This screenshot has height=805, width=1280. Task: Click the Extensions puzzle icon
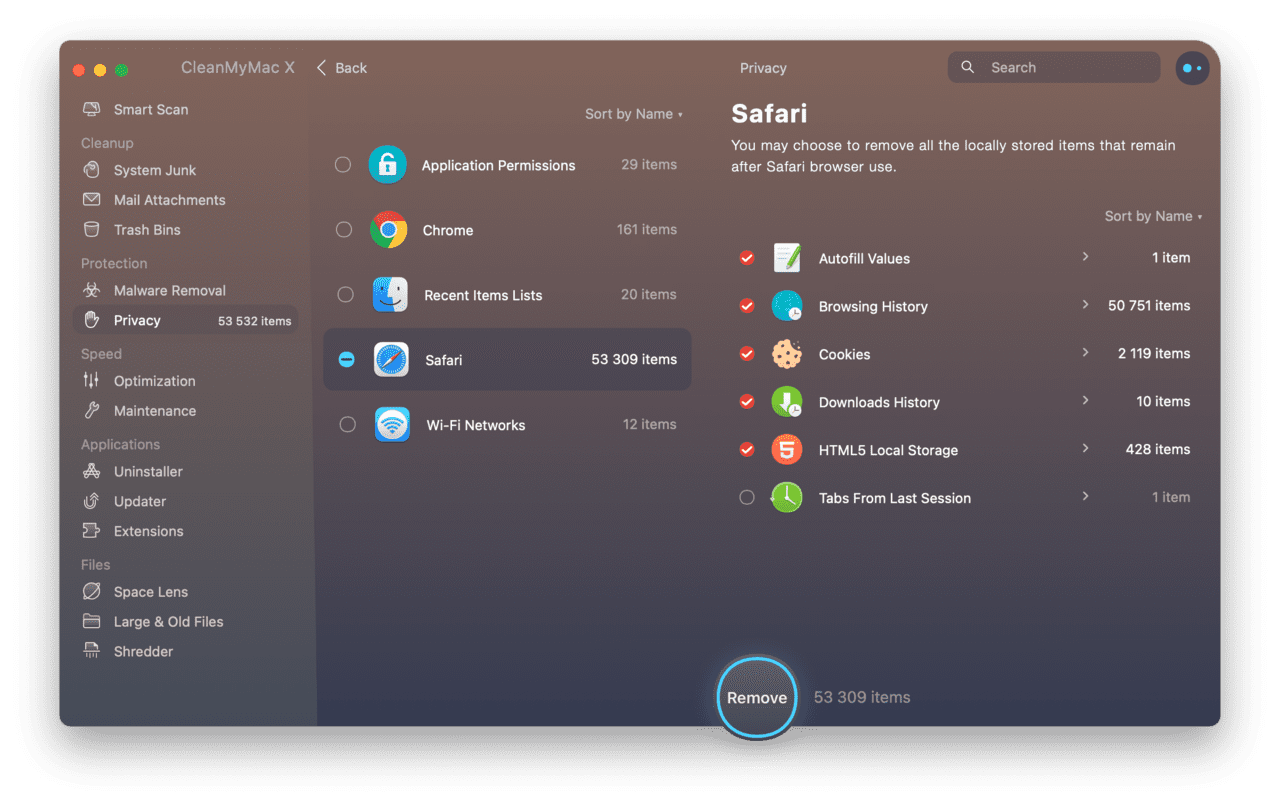pos(92,531)
